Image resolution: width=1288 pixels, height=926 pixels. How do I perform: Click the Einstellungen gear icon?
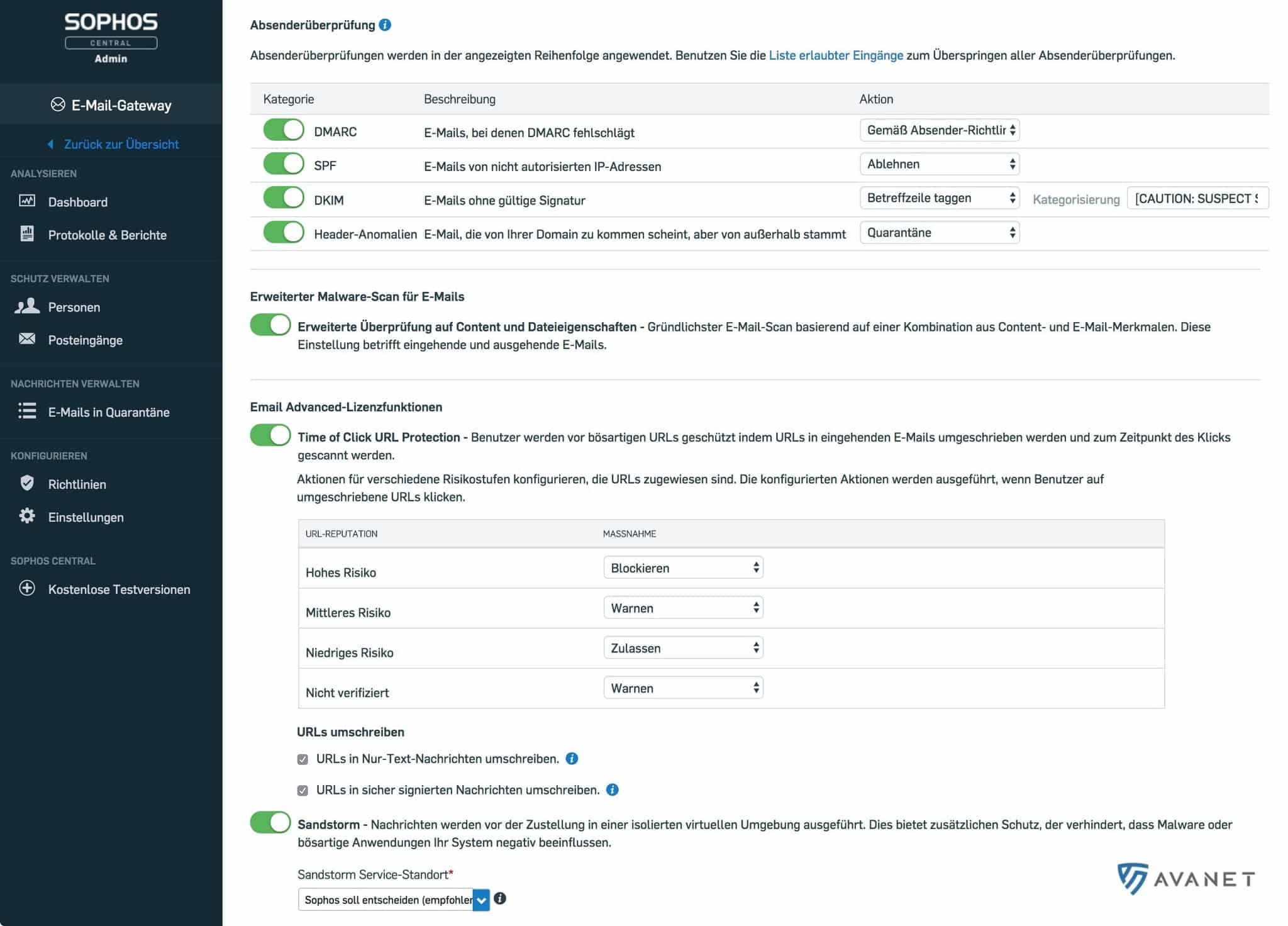(27, 516)
